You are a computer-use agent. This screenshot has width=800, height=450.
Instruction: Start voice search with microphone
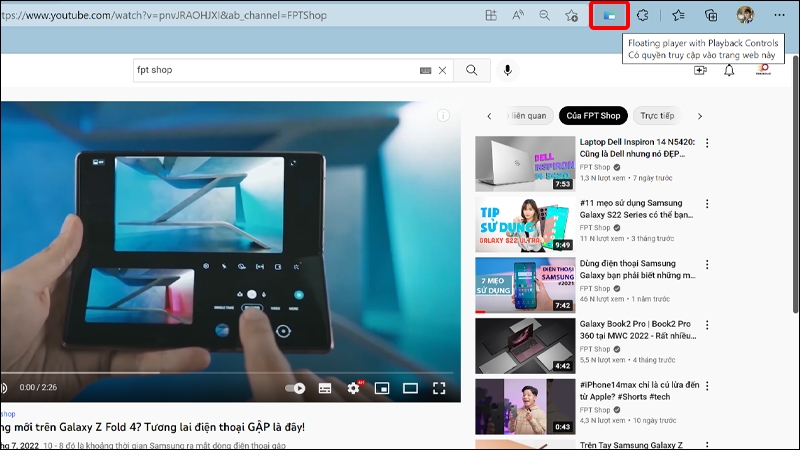pos(507,70)
